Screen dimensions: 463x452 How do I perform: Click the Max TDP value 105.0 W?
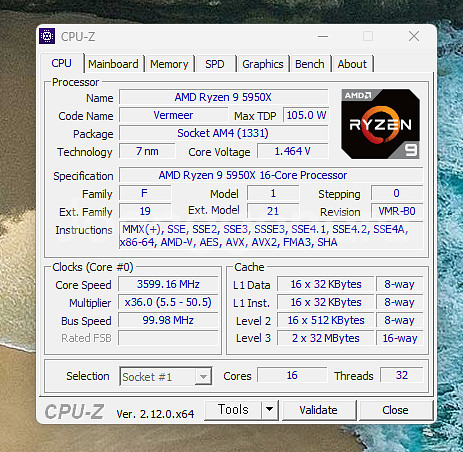(x=306, y=115)
